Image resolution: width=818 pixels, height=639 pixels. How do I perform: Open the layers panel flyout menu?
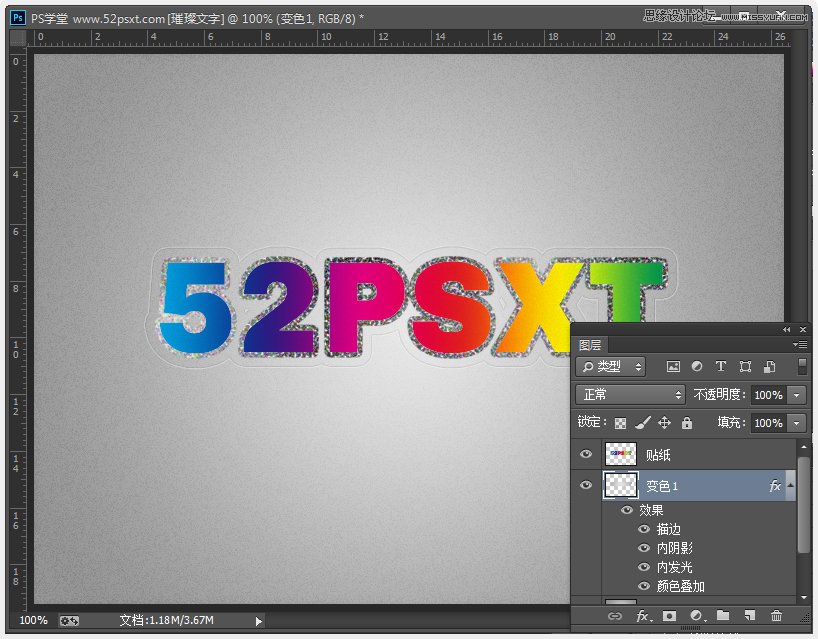coord(800,344)
